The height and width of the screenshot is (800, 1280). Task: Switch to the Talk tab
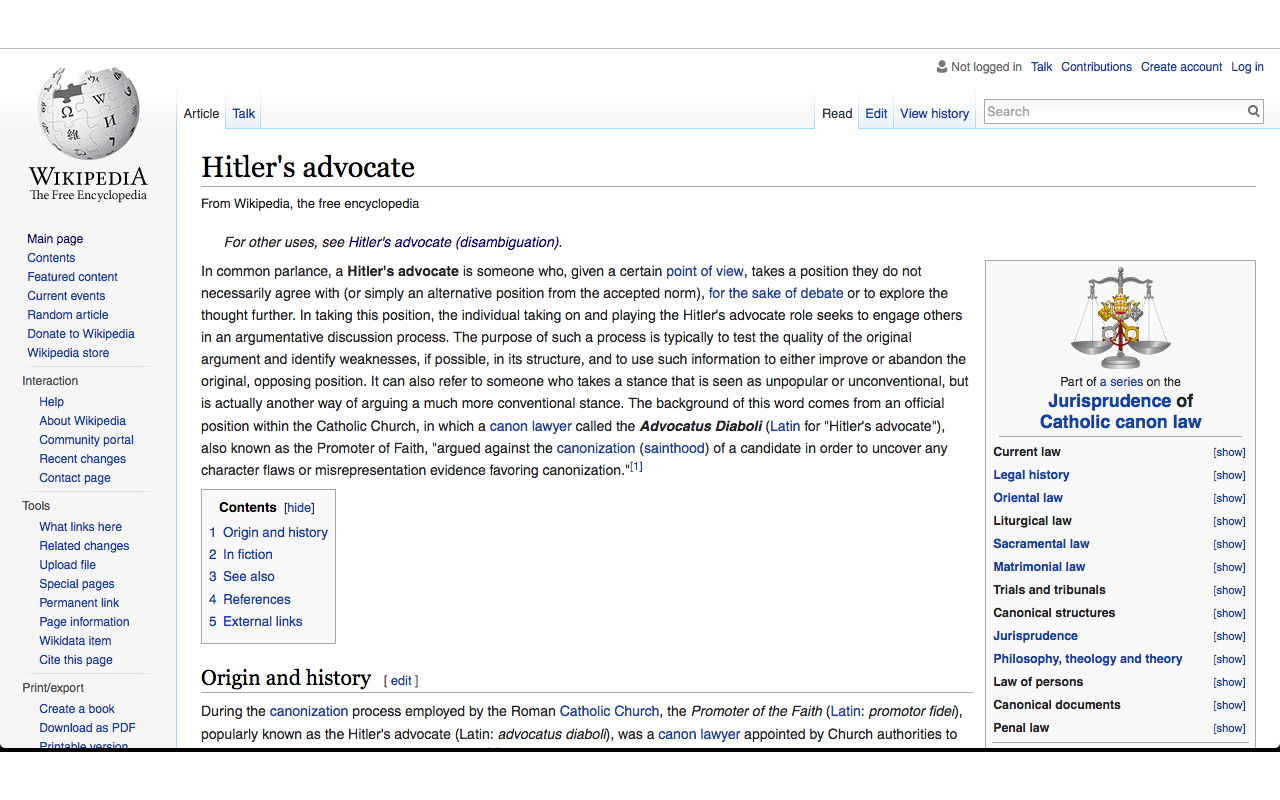click(243, 113)
